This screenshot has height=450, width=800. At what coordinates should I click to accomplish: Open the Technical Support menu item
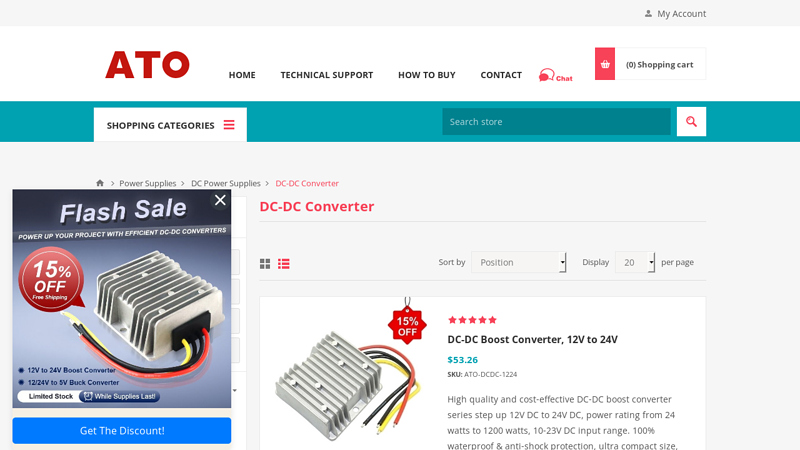[327, 75]
